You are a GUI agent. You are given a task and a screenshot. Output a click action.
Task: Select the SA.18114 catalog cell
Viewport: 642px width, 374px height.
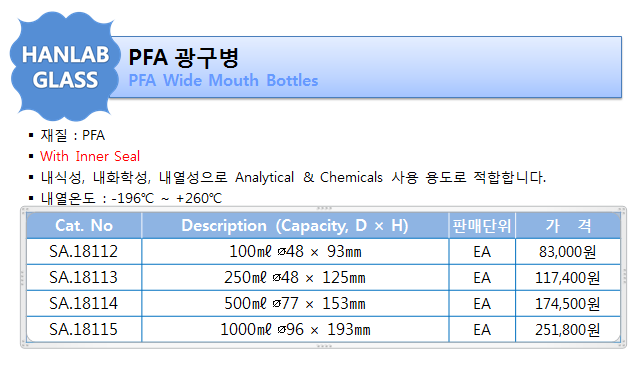[84, 304]
